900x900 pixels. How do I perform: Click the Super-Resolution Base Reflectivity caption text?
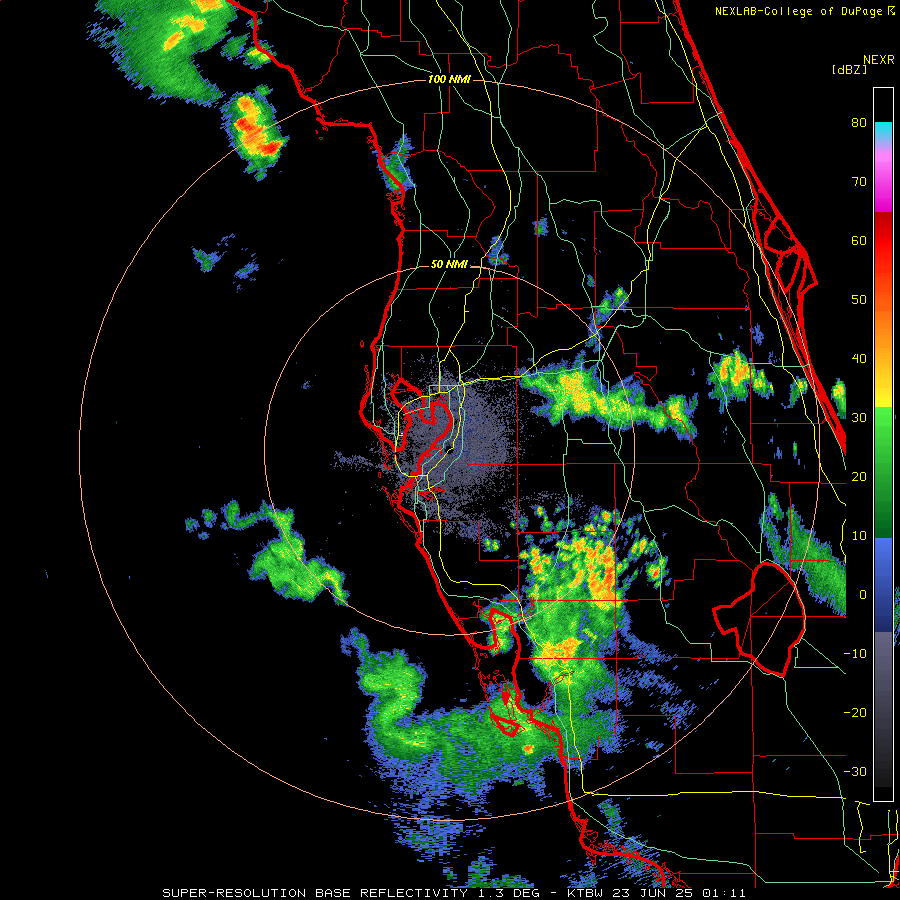[315, 893]
